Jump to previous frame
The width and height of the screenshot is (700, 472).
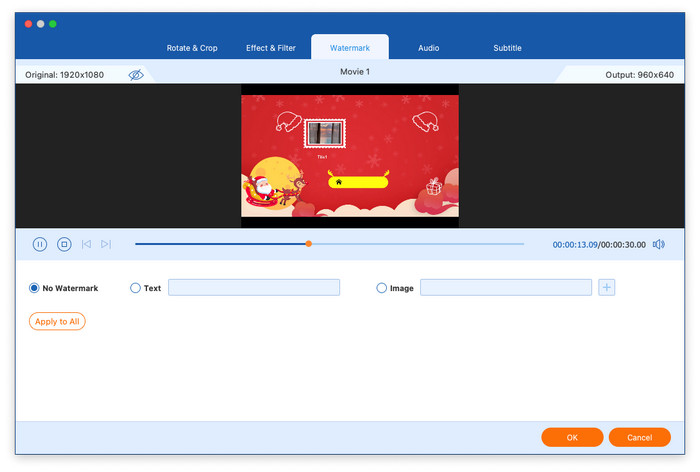tap(87, 244)
